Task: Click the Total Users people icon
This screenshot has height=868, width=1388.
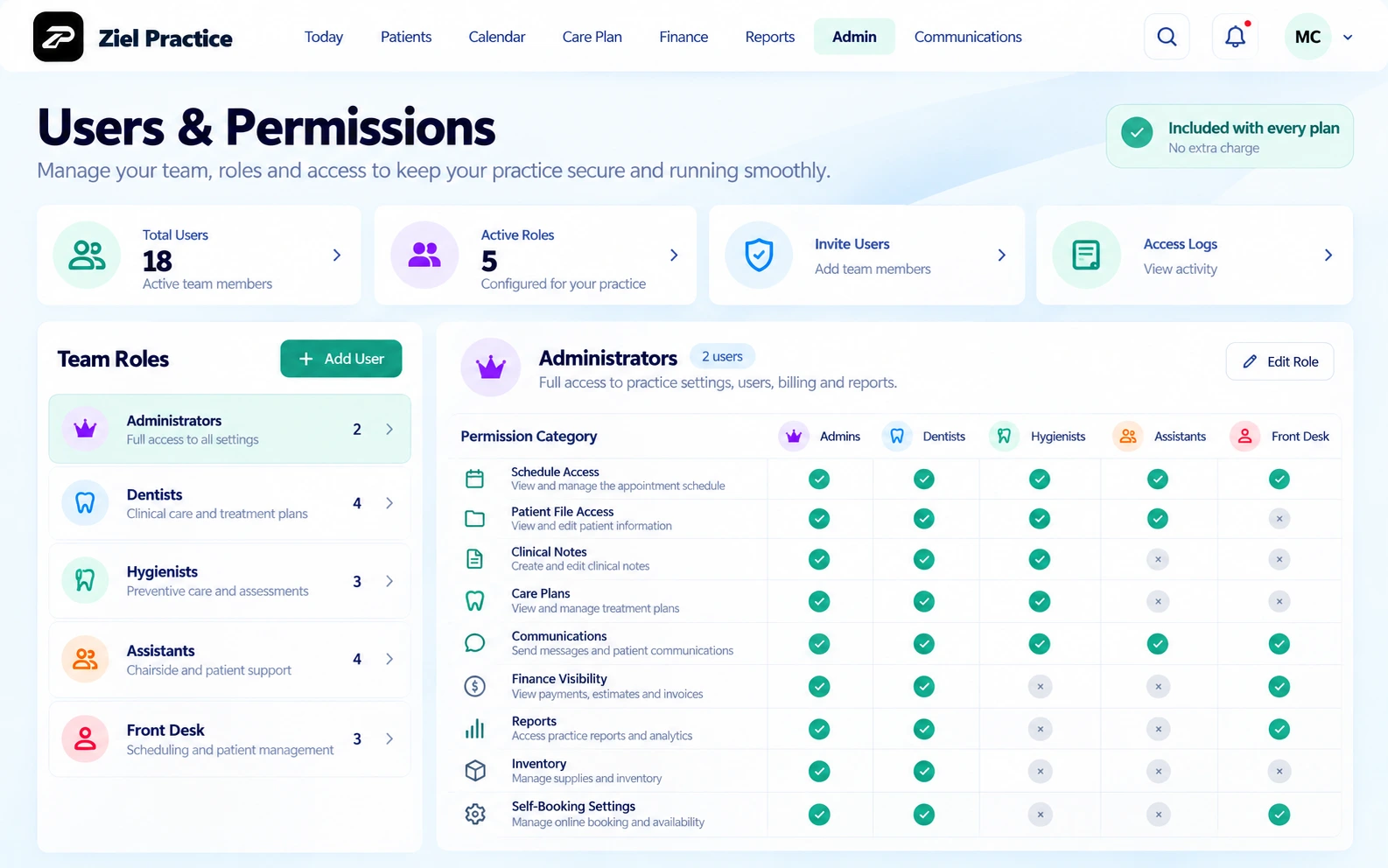Action: click(87, 255)
